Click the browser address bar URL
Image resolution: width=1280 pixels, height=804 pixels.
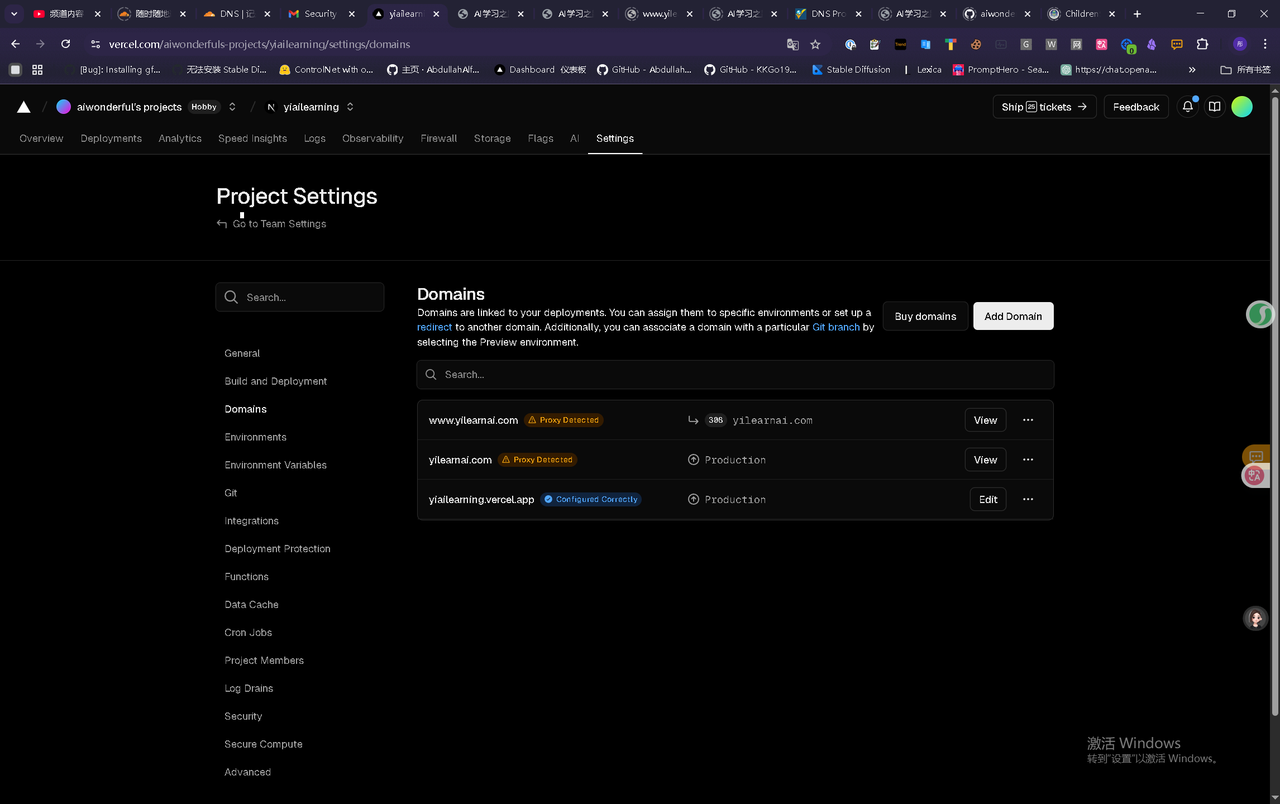coord(259,44)
